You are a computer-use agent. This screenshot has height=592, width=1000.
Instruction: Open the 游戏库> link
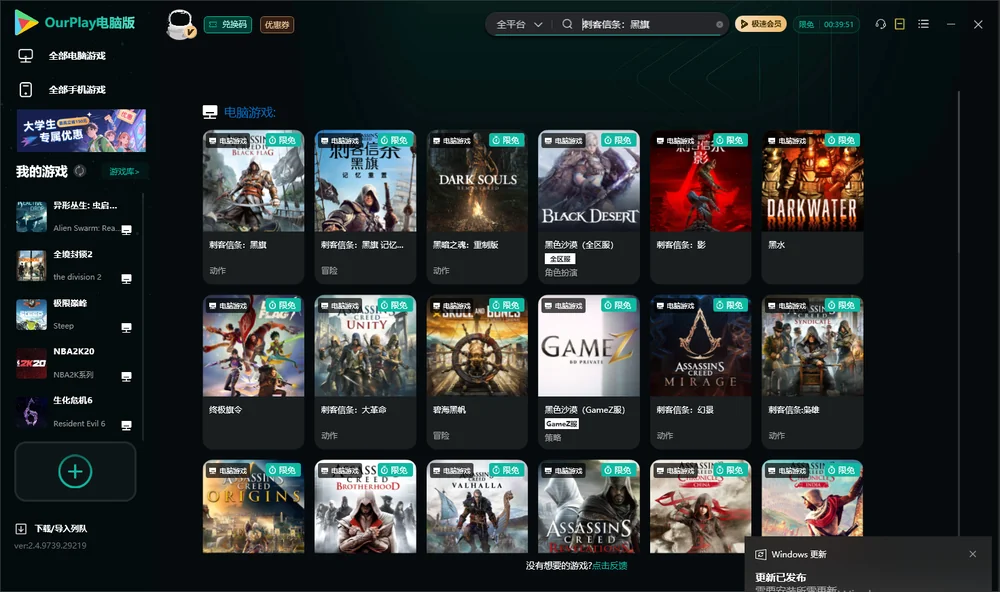(124, 172)
